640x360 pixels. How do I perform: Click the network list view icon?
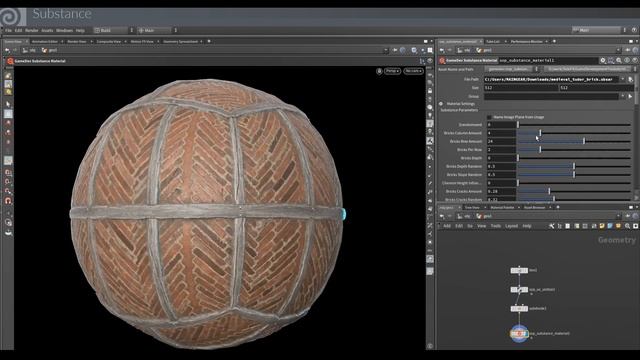[560, 226]
